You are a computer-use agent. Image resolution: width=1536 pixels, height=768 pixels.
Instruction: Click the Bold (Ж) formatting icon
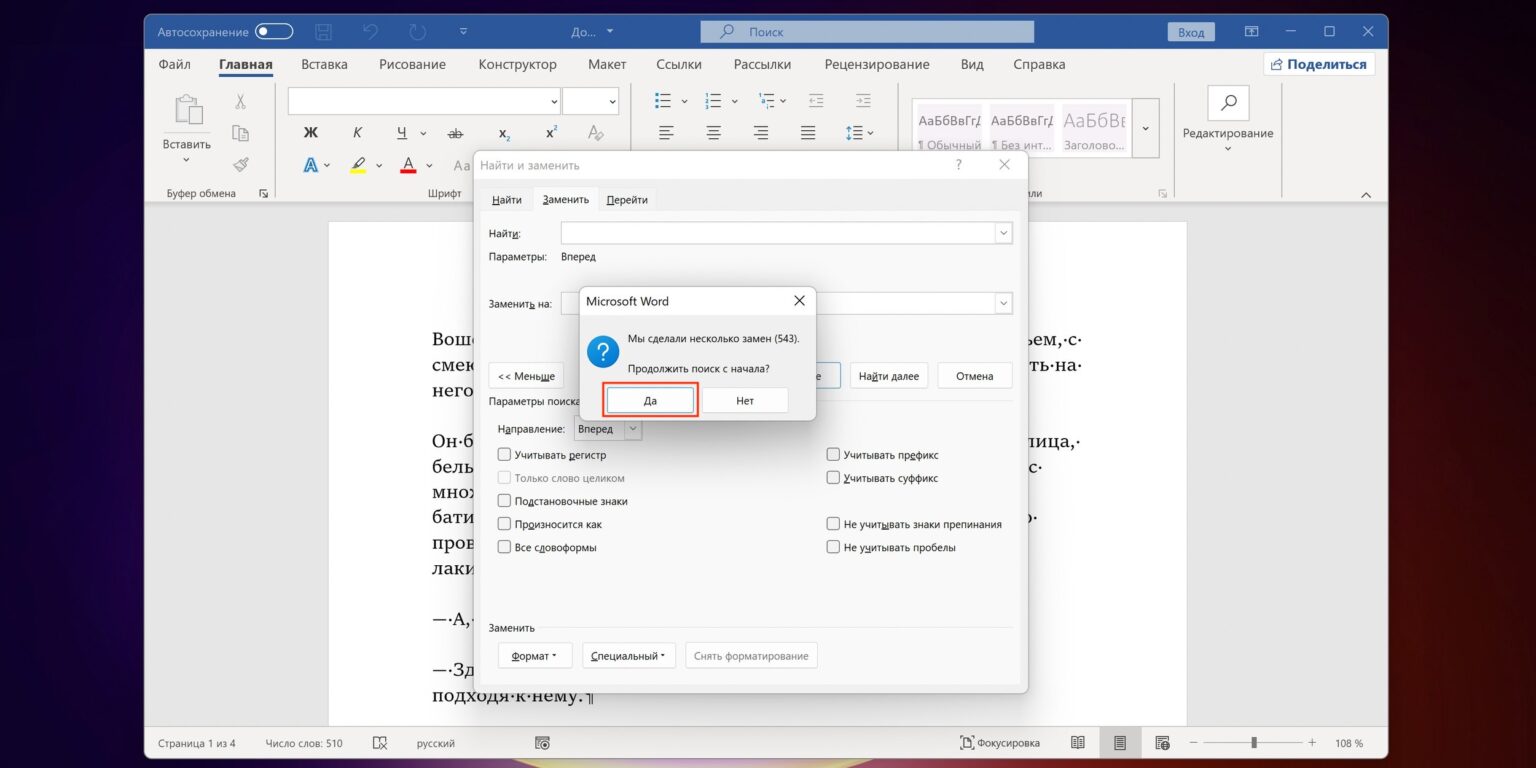(x=310, y=133)
